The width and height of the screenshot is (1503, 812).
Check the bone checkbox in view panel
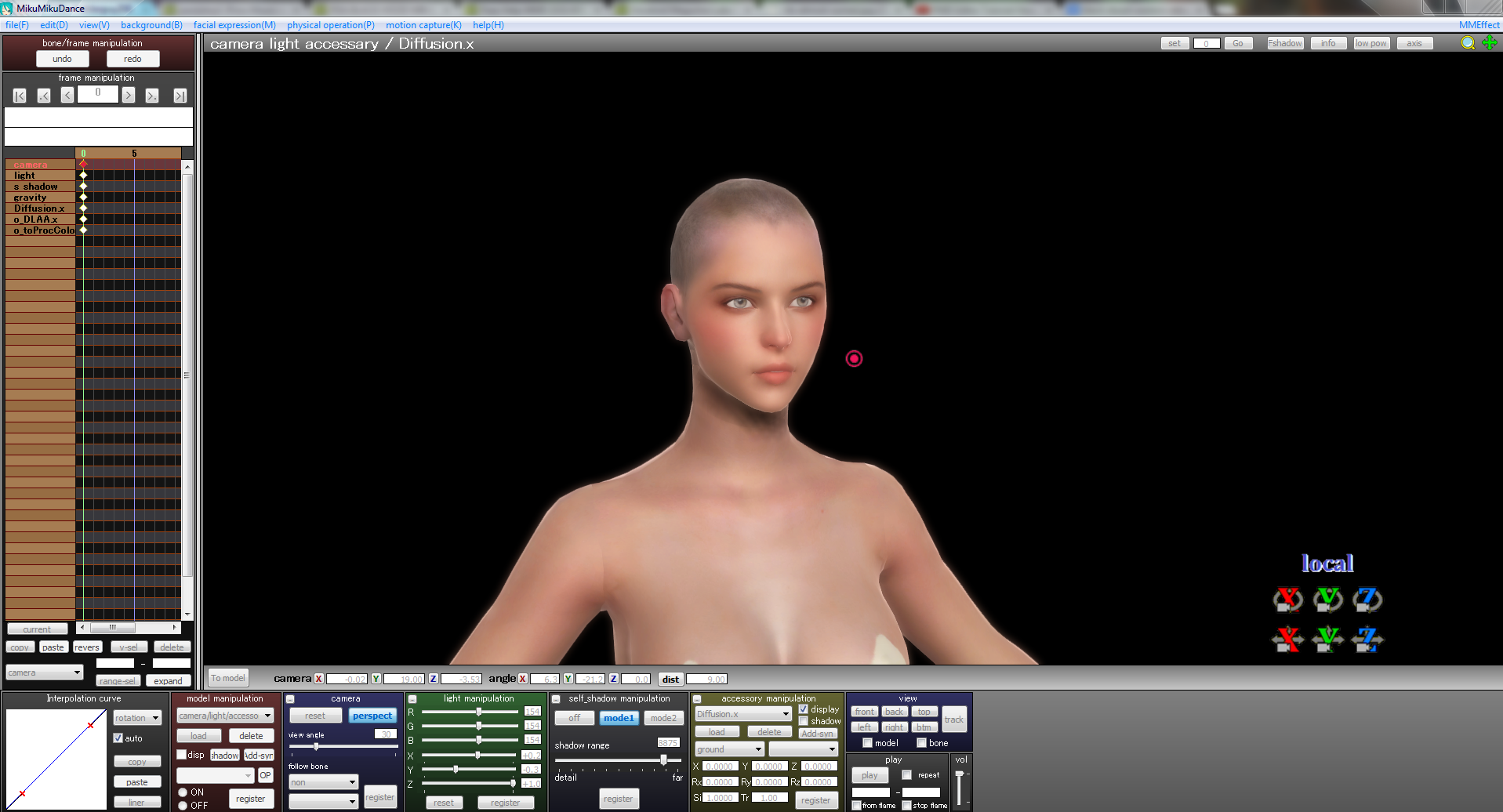(922, 743)
